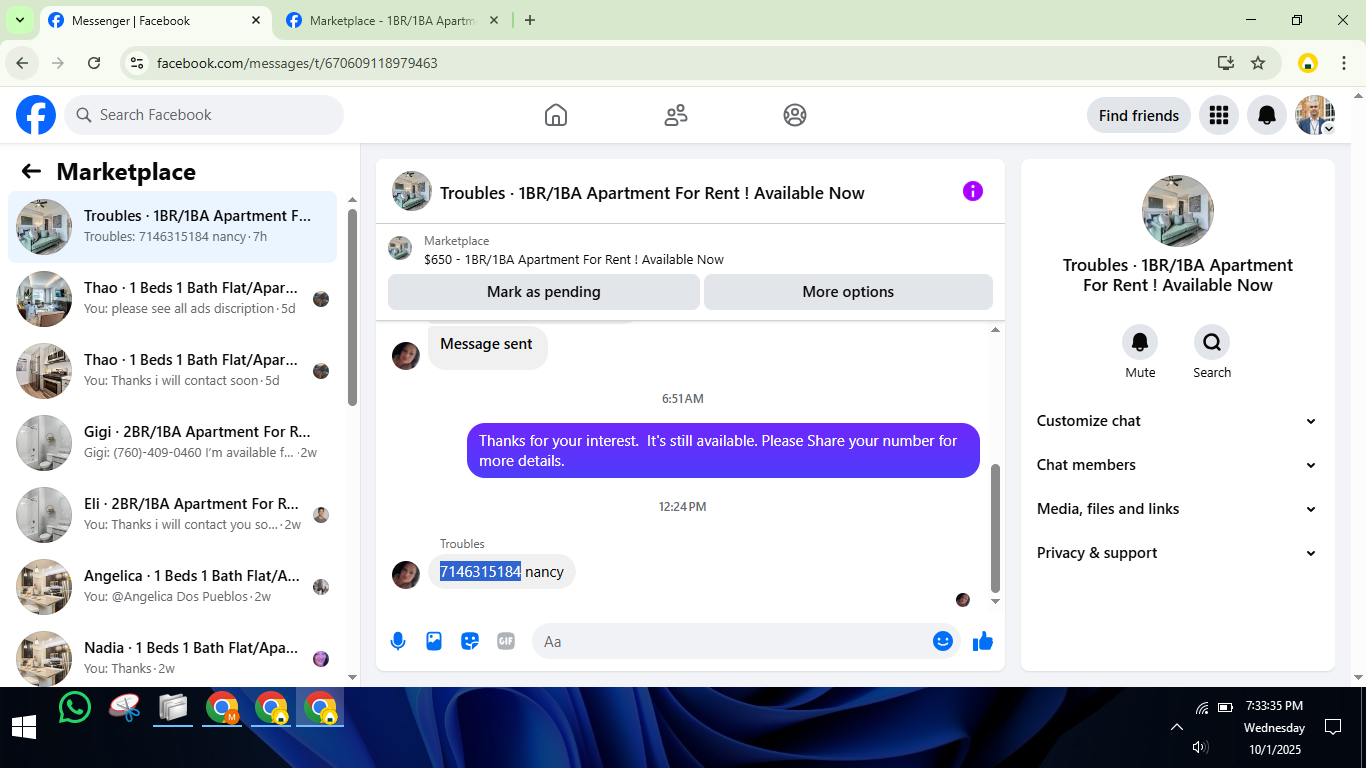Image resolution: width=1366 pixels, height=768 pixels.
Task: Switch to the Messenger | Facebook tab
Action: point(156,20)
